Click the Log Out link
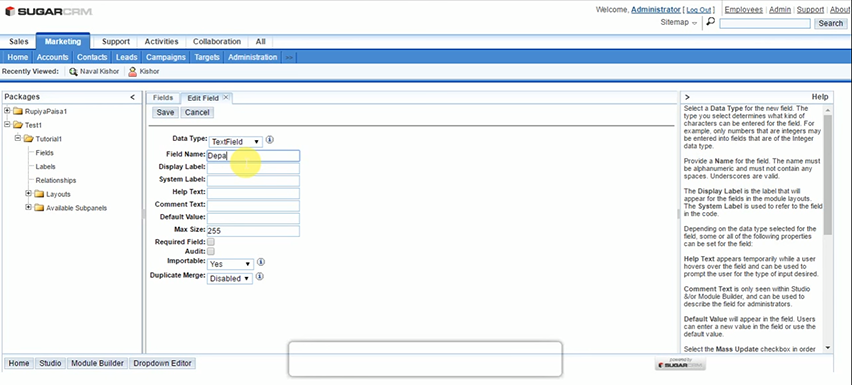This screenshot has height=385, width=852. coord(699,10)
